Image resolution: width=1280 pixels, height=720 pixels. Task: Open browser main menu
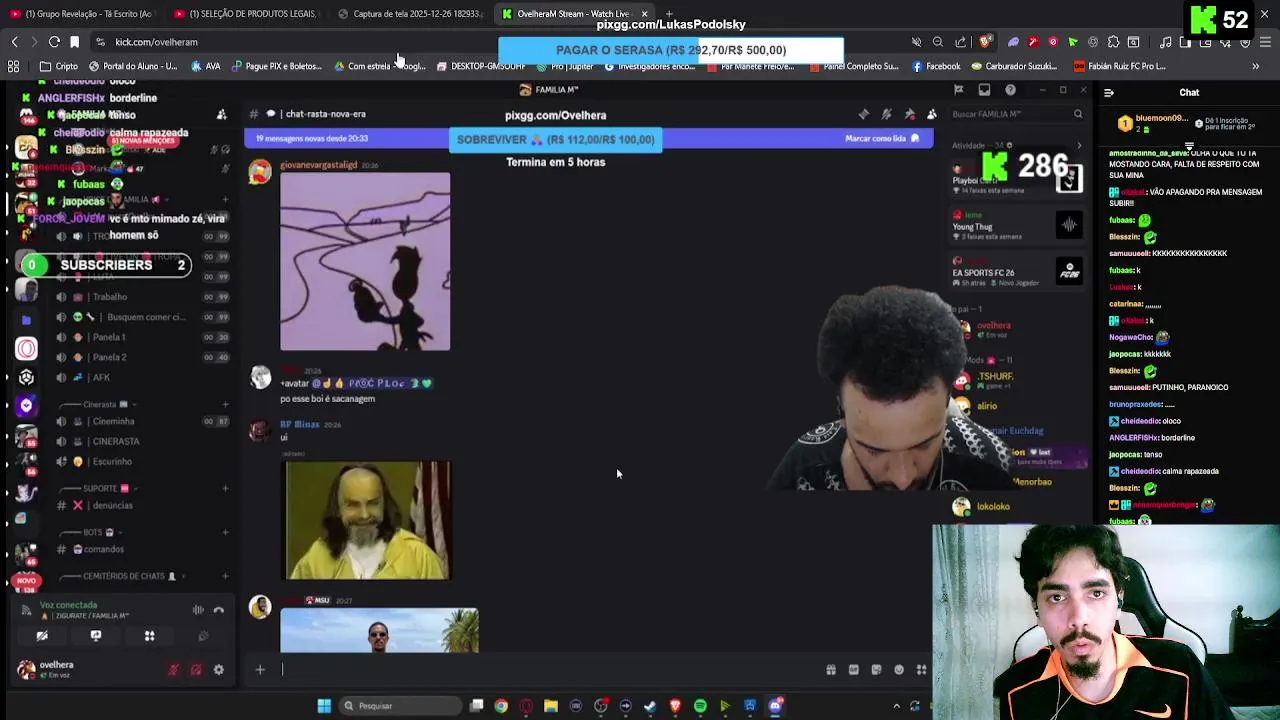[x=1265, y=42]
